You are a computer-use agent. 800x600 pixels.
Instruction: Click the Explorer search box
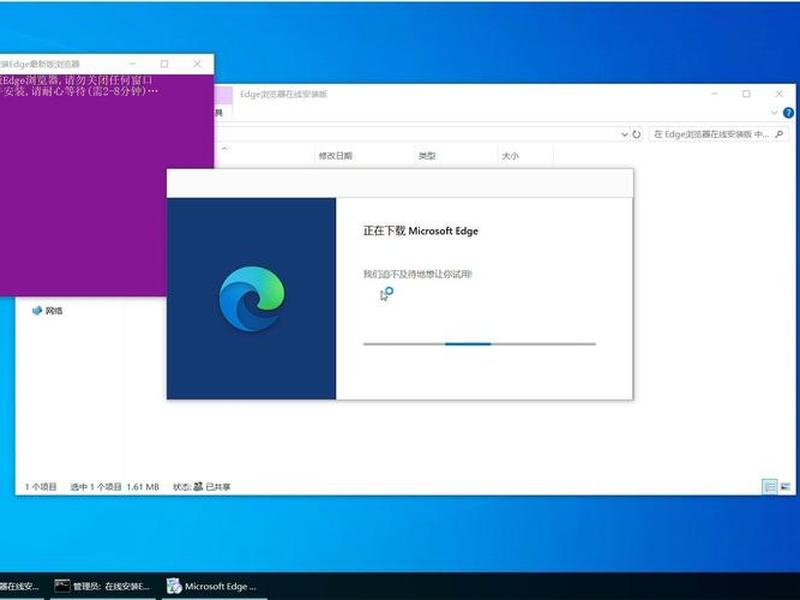click(718, 134)
